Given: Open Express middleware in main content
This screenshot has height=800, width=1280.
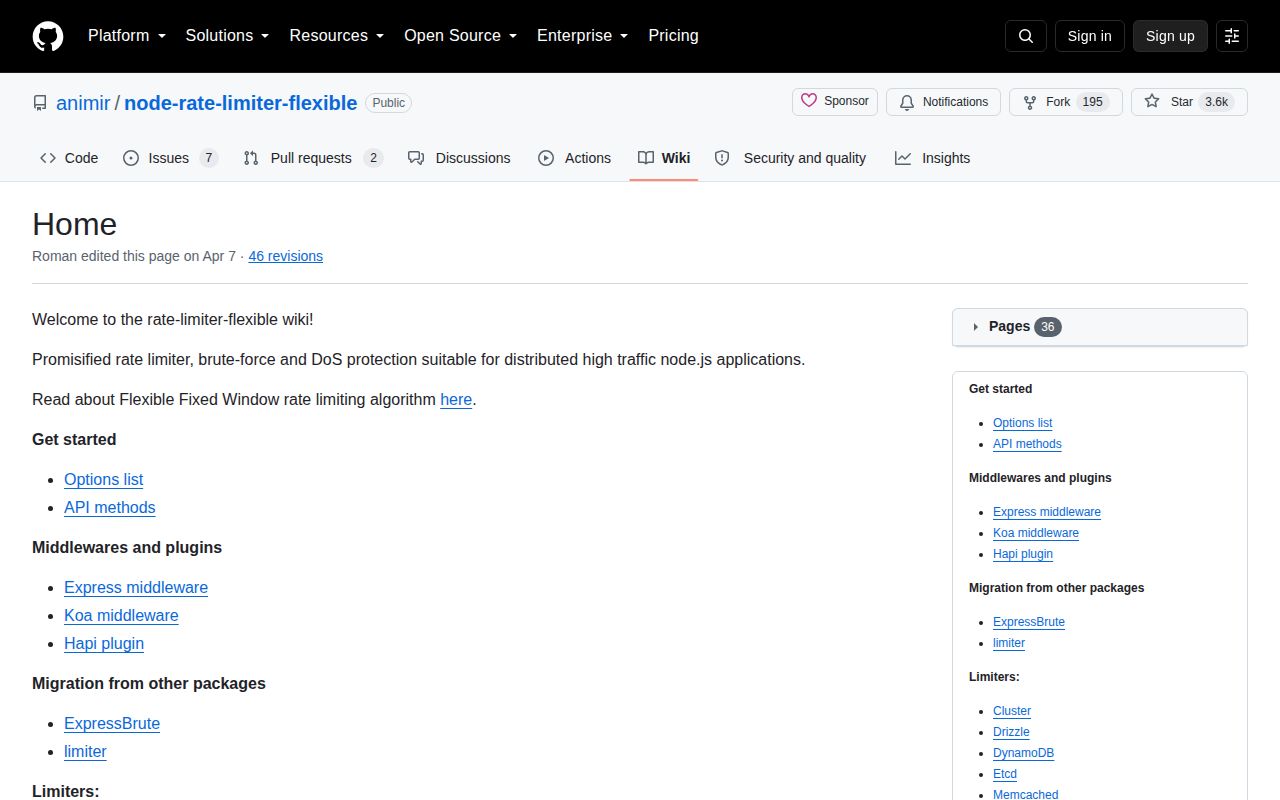Looking at the screenshot, I should coord(136,587).
